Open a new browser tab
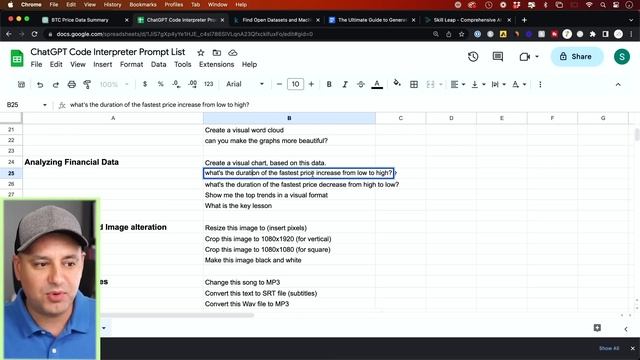This screenshot has height=360, width=640. (x=524, y=20)
